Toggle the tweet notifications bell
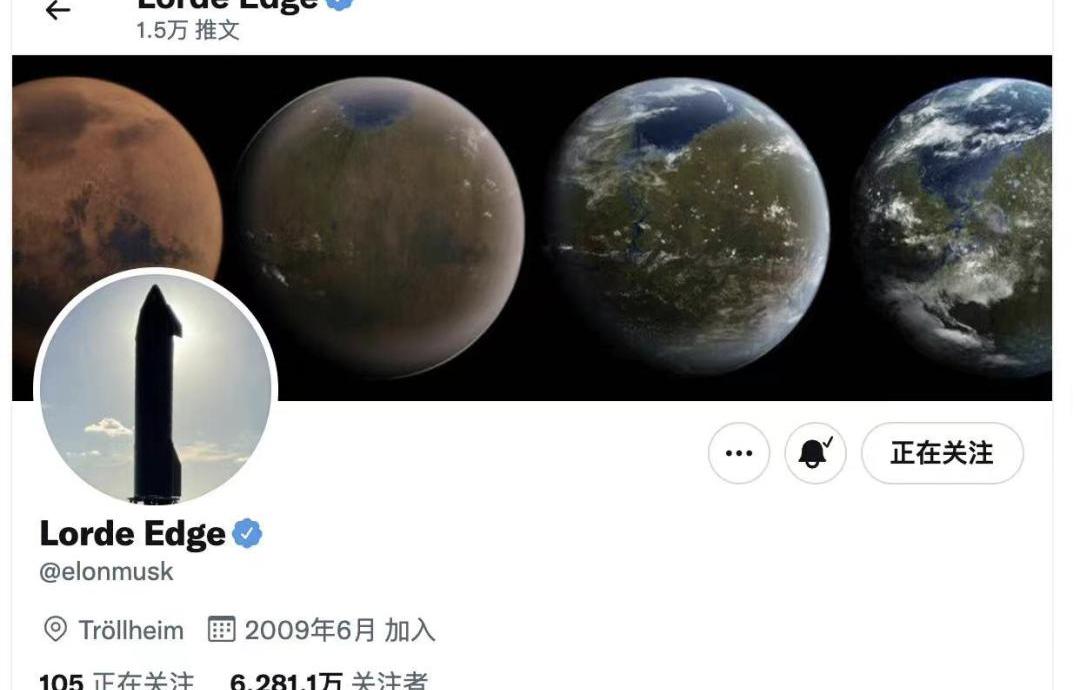 816,453
